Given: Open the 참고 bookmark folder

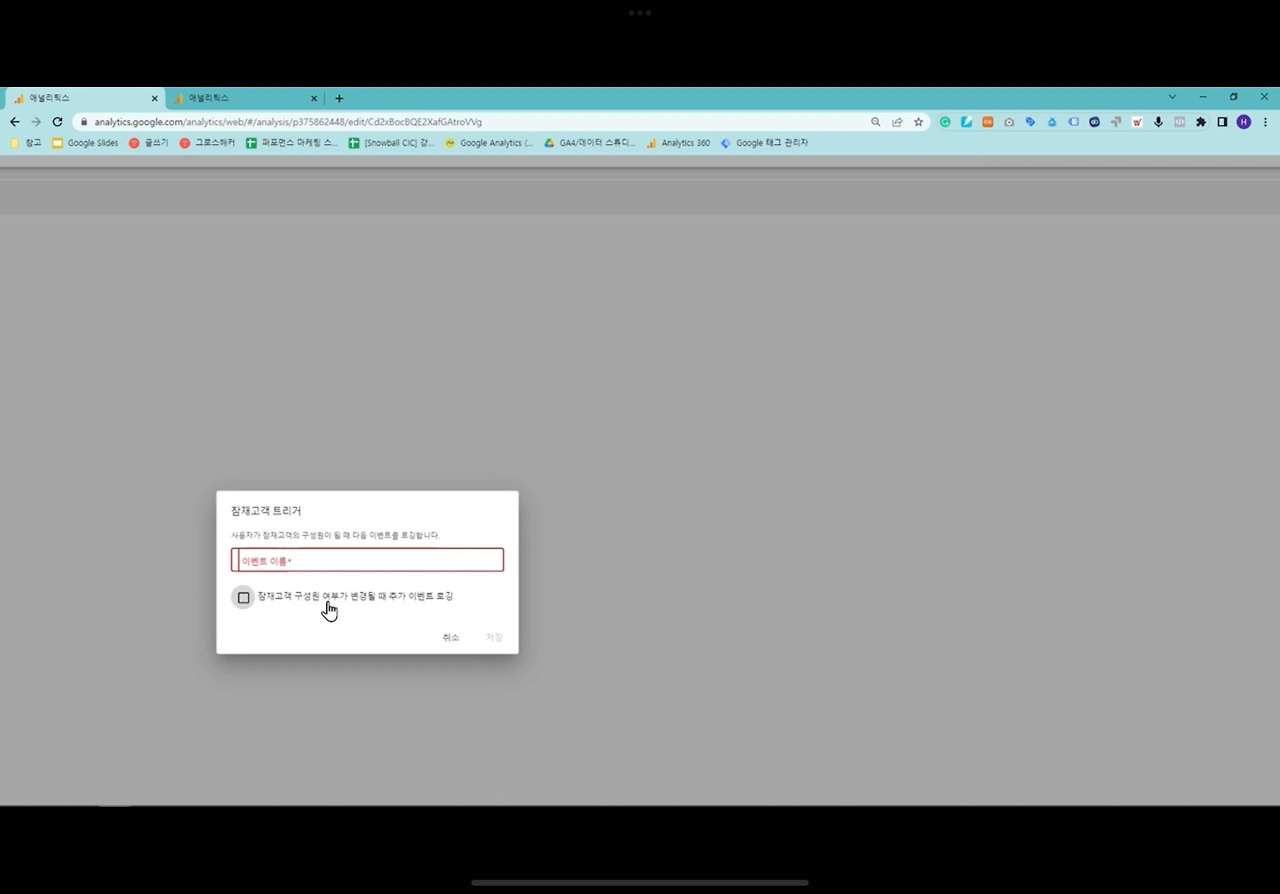Looking at the screenshot, I should (26, 143).
